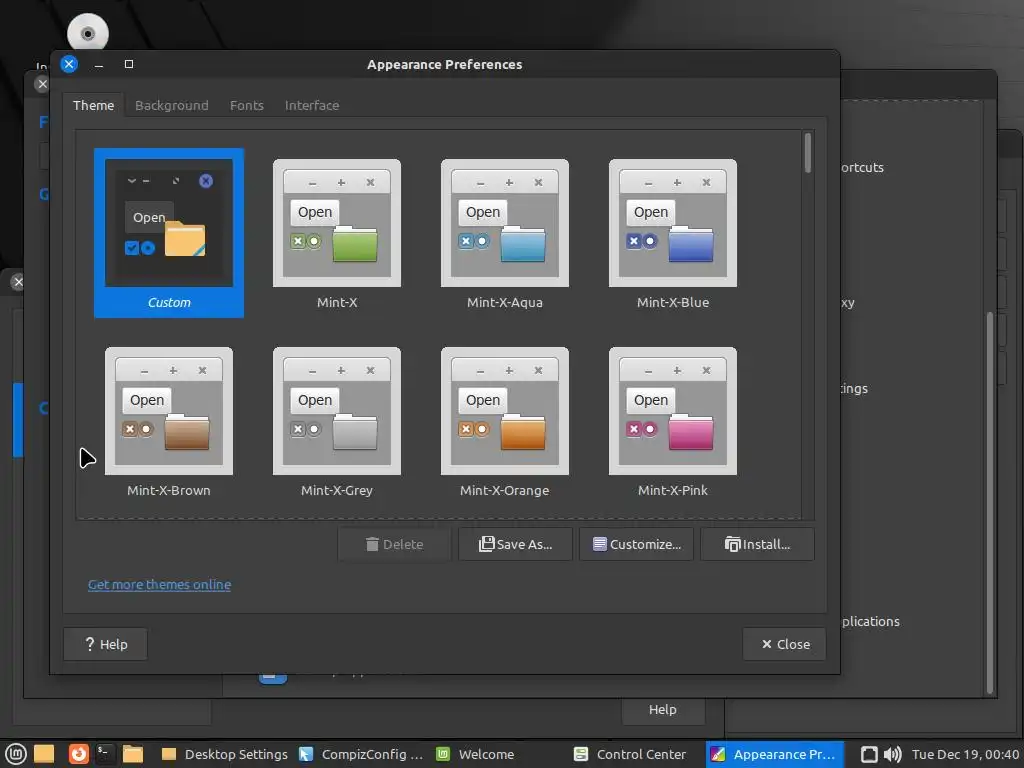Open Customize... theme dialog
The width and height of the screenshot is (1024, 768).
point(637,544)
